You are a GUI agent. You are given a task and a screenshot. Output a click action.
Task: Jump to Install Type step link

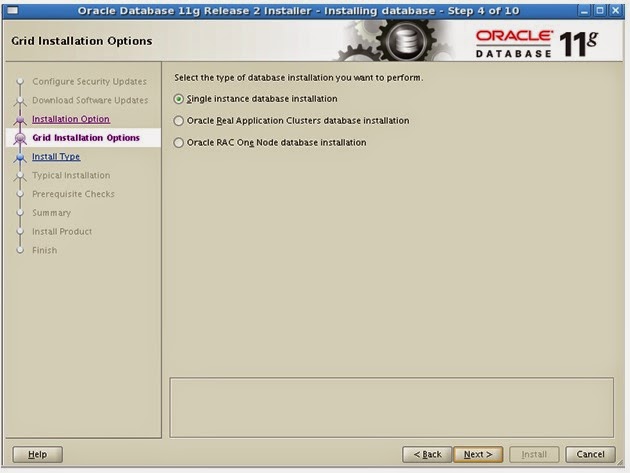[x=56, y=156]
